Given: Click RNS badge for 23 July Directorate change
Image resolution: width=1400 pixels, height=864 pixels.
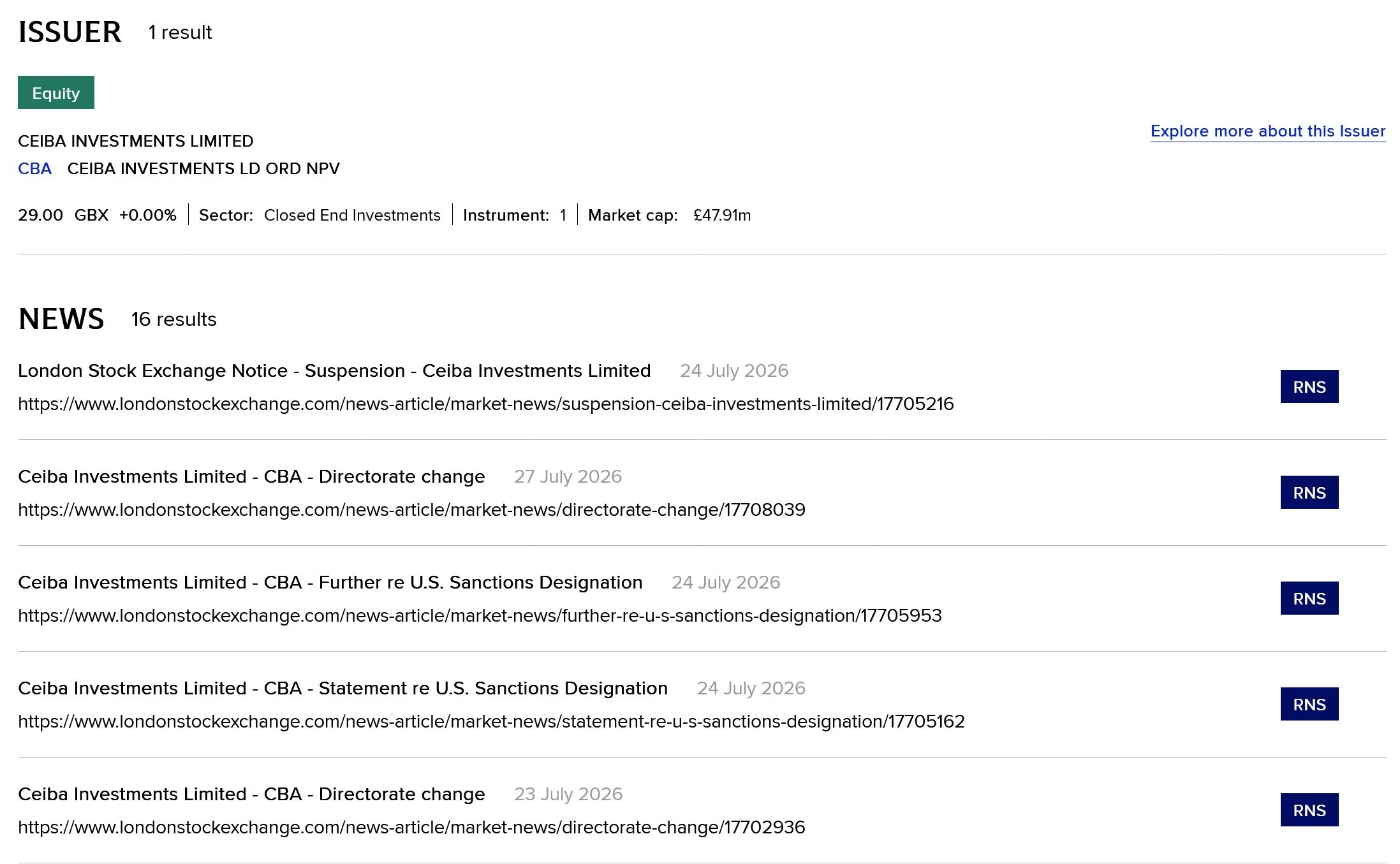Looking at the screenshot, I should (1309, 810).
